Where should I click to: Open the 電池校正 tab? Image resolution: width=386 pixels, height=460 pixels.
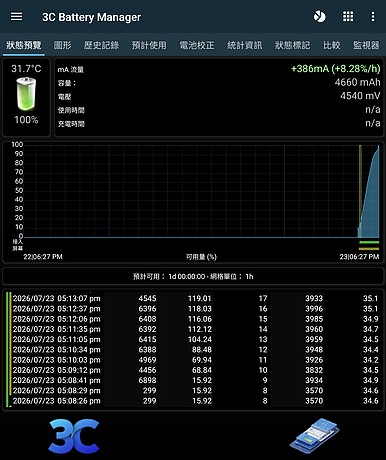coord(197,45)
